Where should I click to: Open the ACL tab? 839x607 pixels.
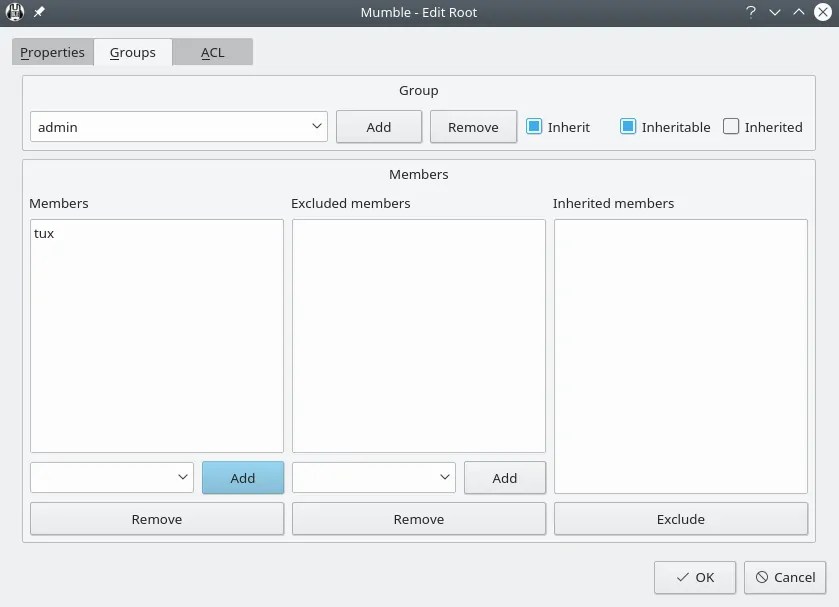pyautogui.click(x=211, y=52)
